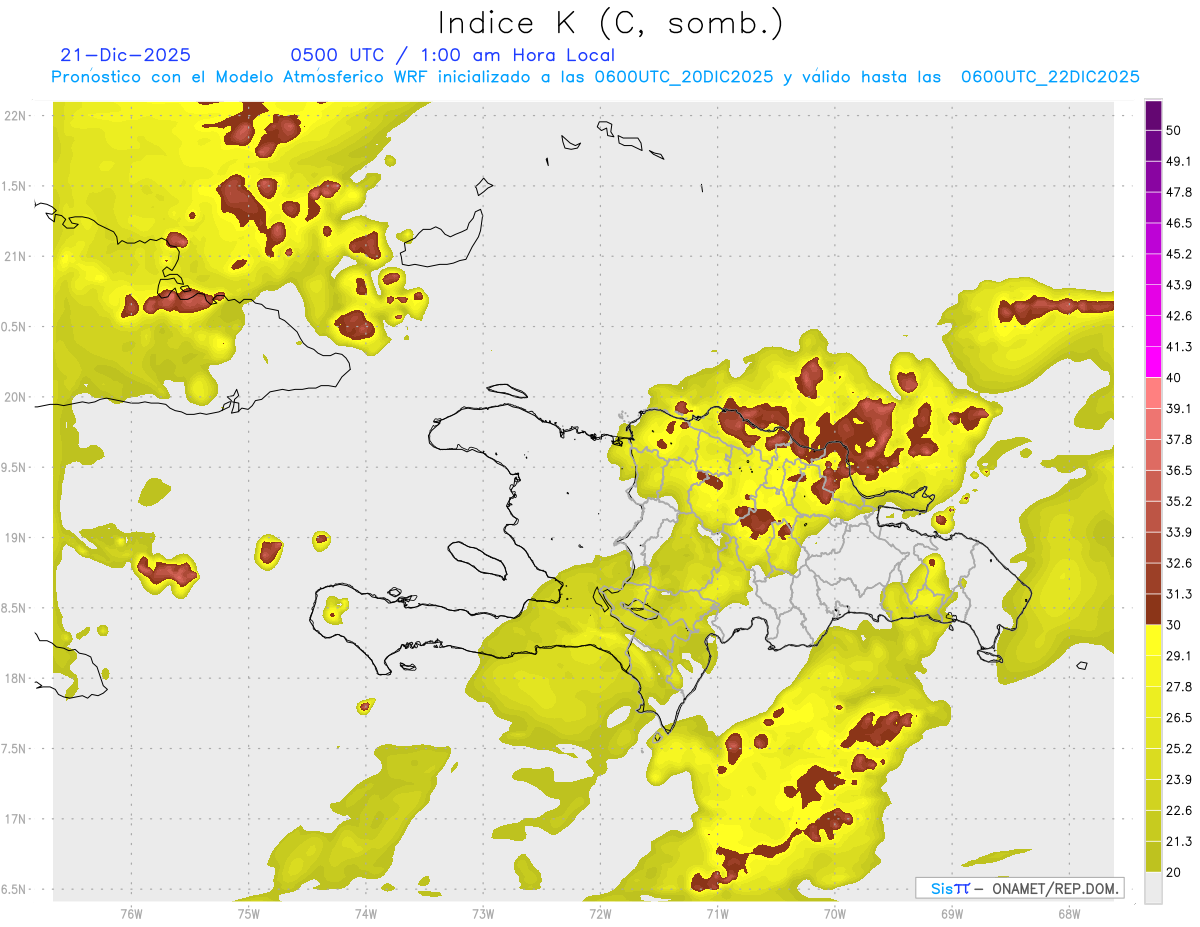Click the colorbar label '47.8'
The image size is (1200, 927).
coord(1178,192)
